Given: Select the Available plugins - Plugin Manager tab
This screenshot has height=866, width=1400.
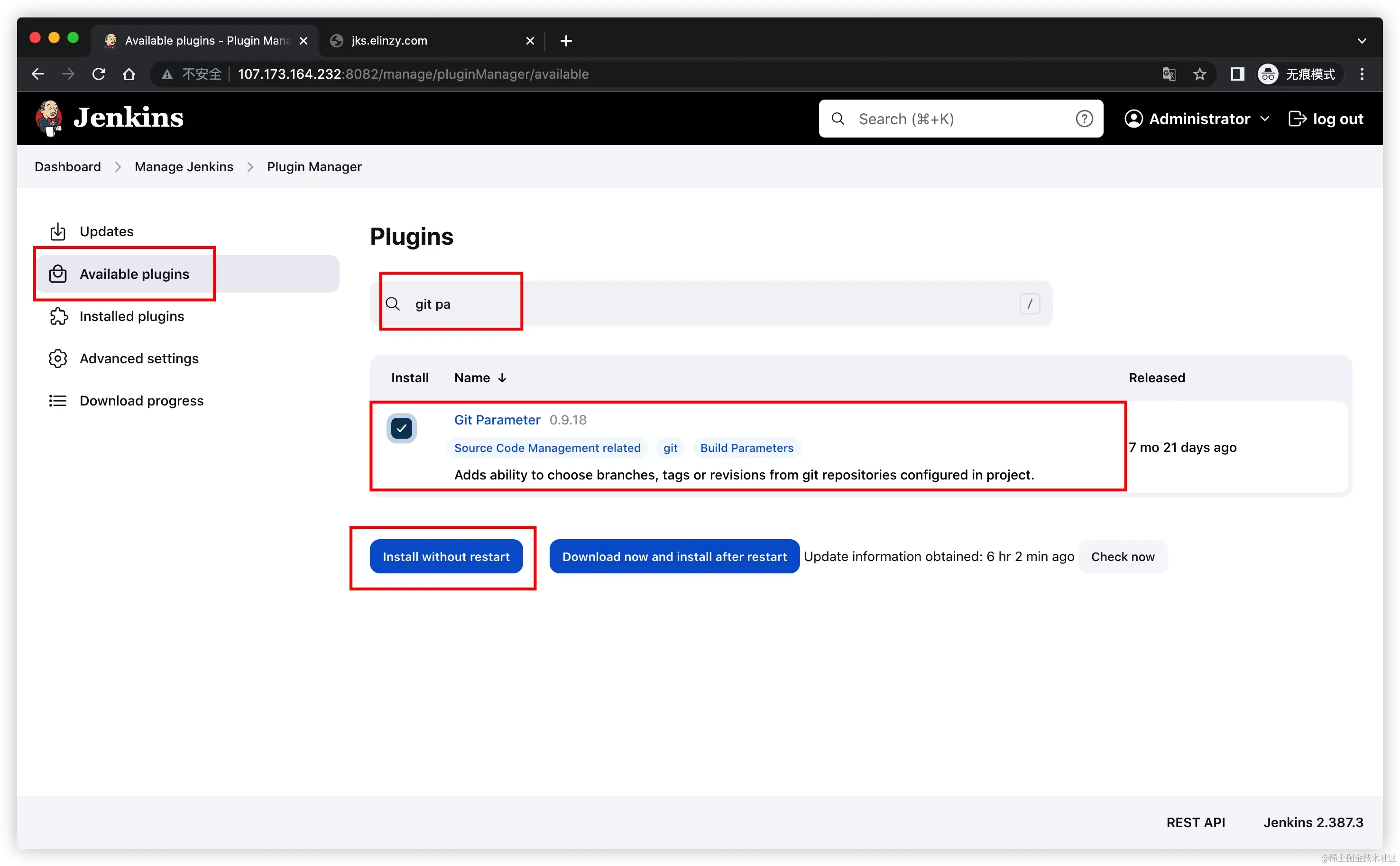Looking at the screenshot, I should [204, 41].
